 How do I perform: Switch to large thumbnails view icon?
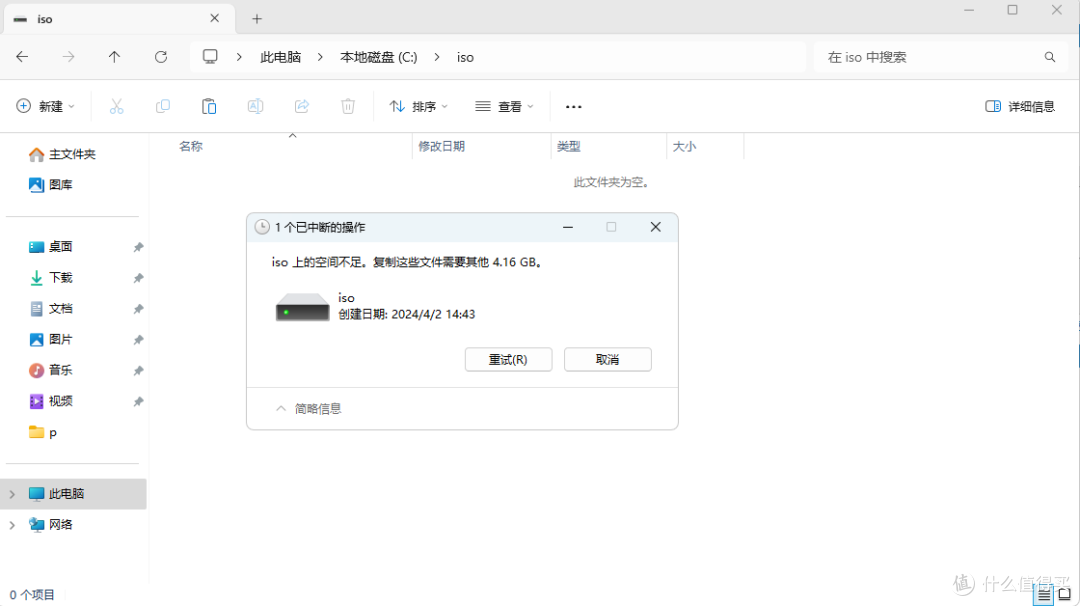[x=1064, y=594]
